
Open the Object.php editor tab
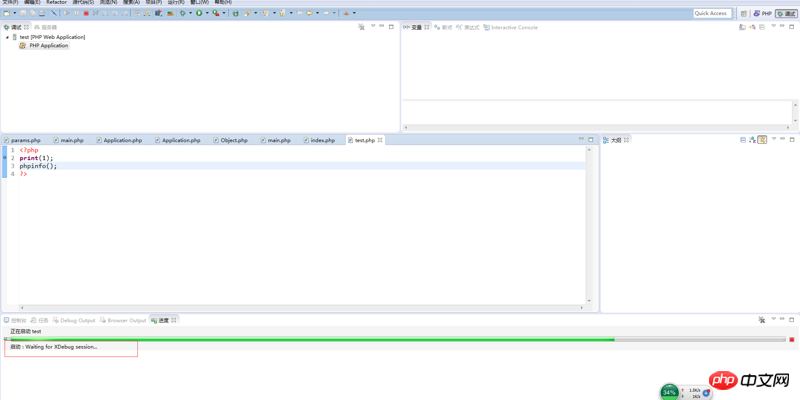(231, 140)
